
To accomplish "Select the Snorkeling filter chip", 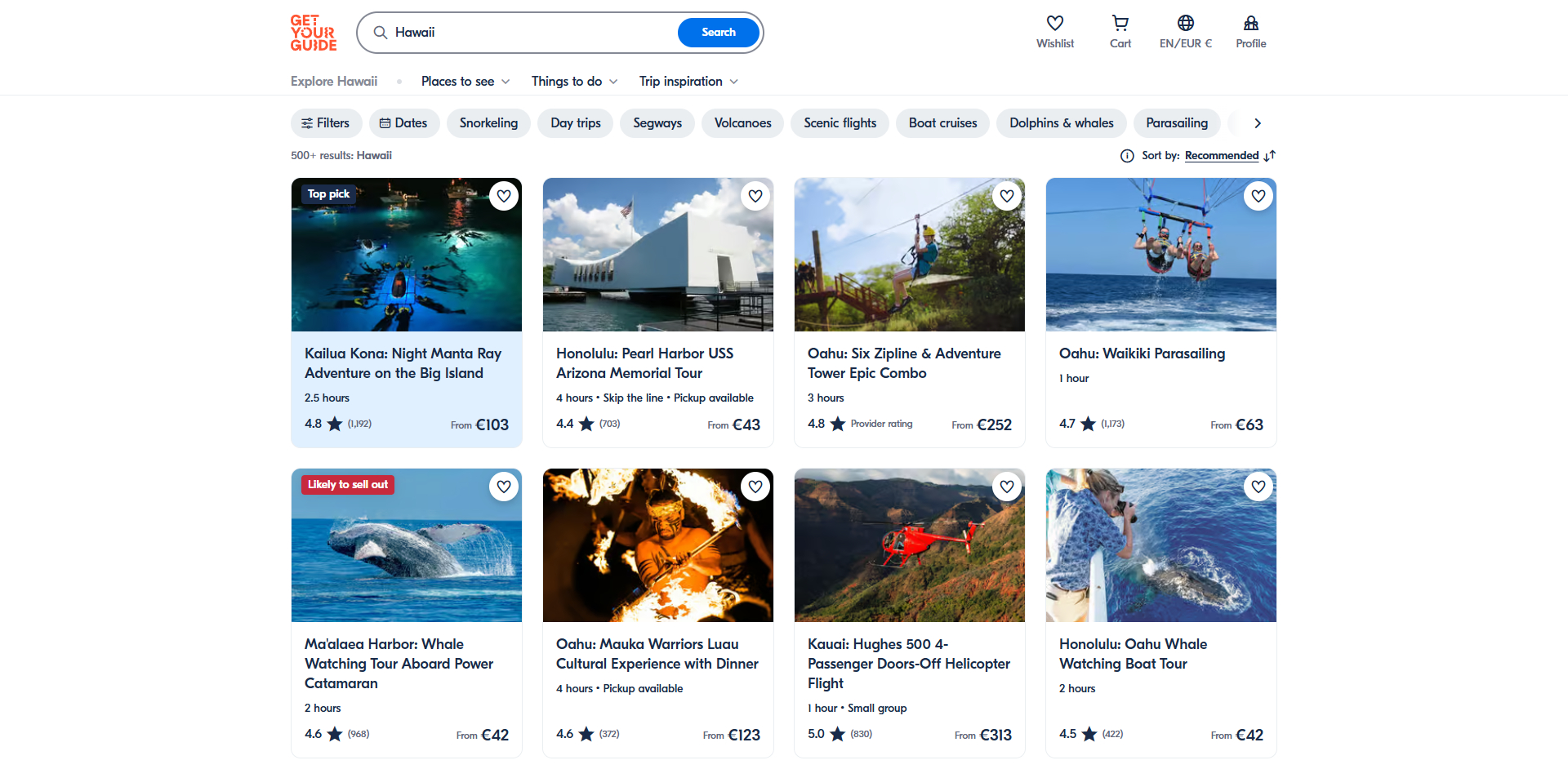I will click(488, 123).
